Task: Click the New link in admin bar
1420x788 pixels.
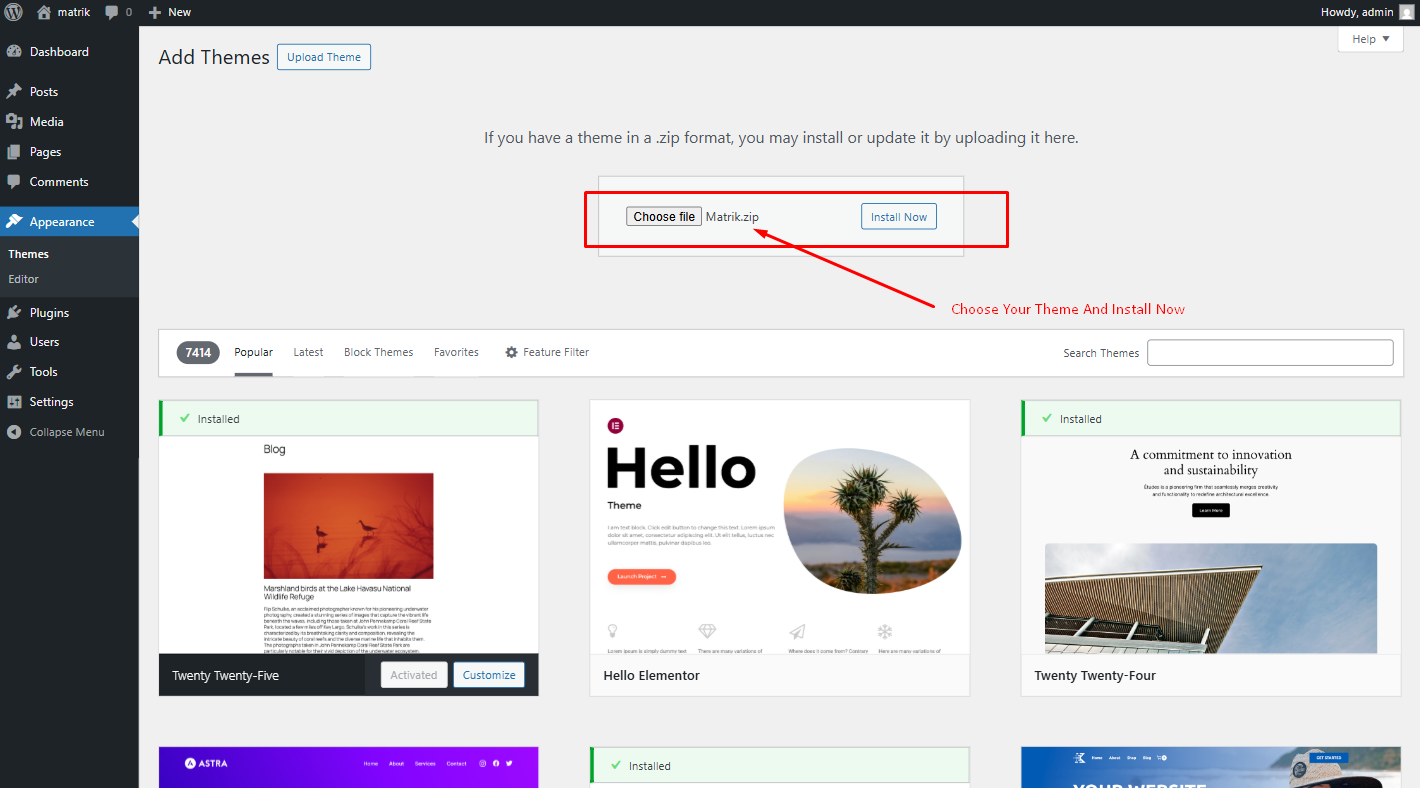Action: (179, 12)
